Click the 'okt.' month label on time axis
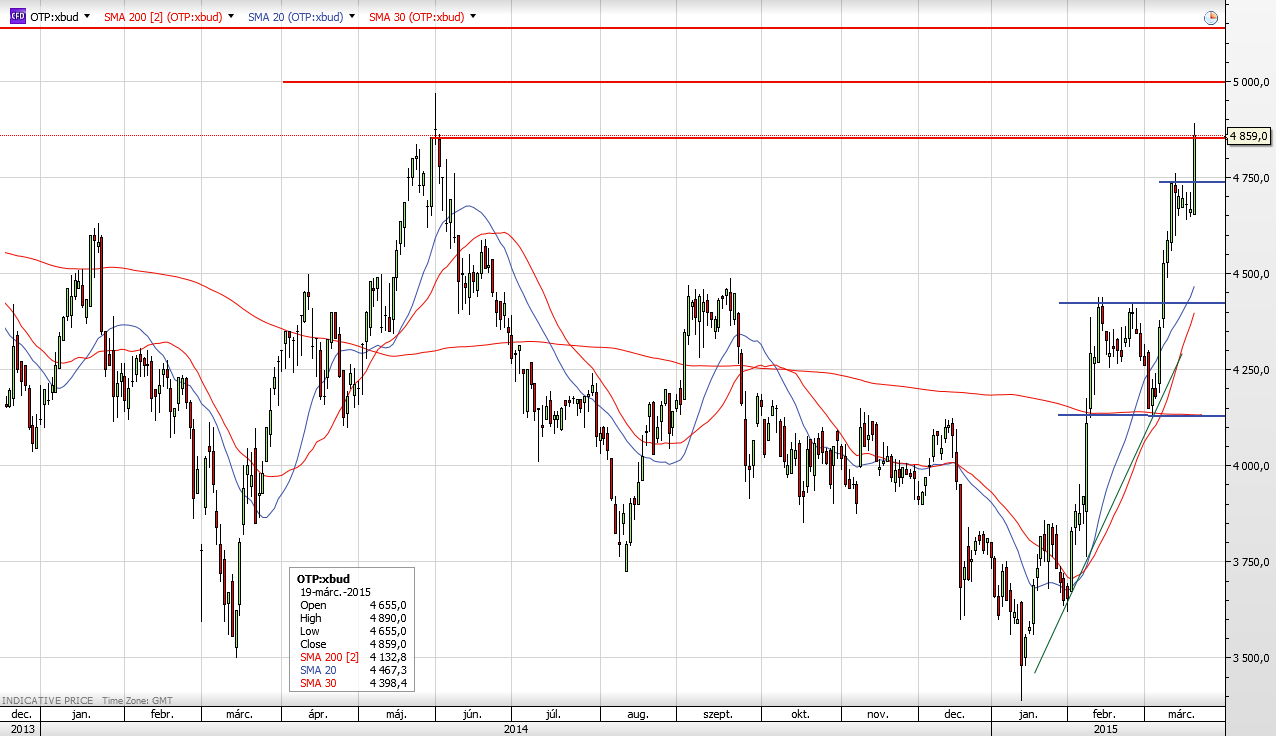1276x736 pixels. point(800,715)
